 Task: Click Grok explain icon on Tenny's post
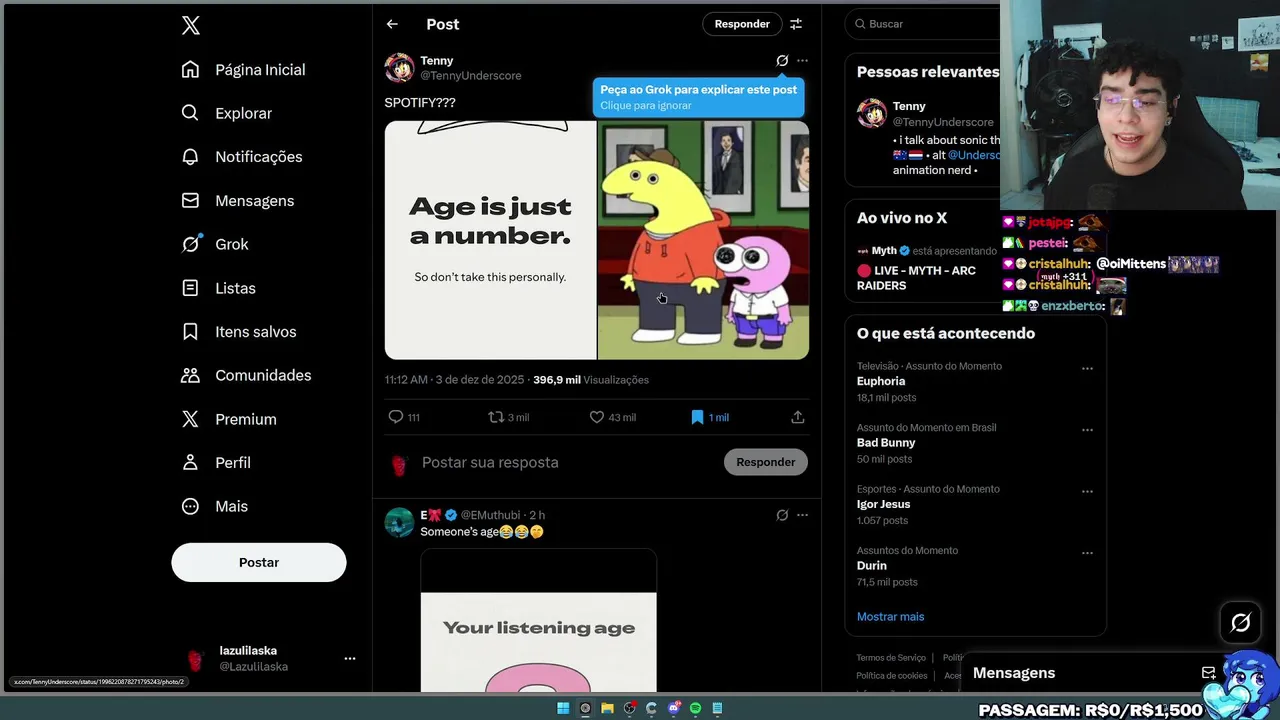point(782,61)
